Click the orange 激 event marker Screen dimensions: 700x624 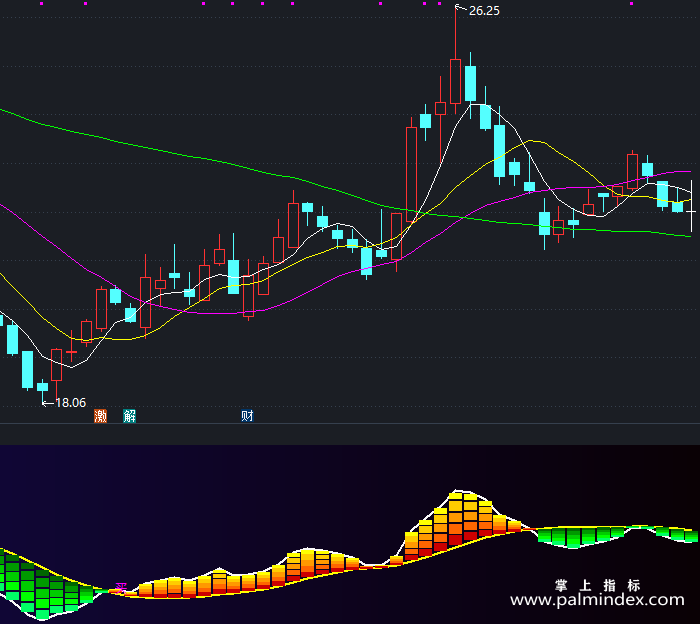tap(100, 416)
